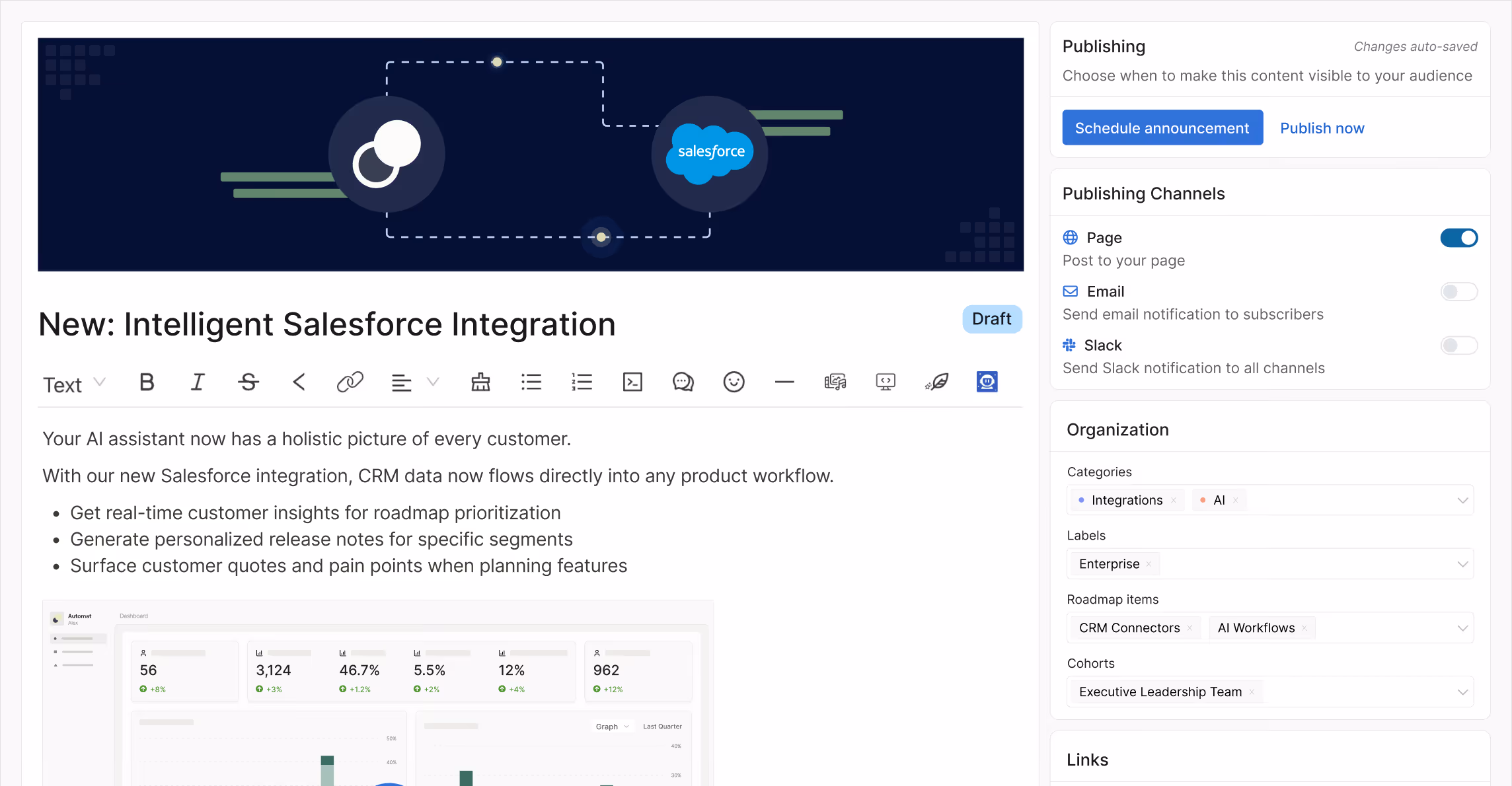The image size is (1512, 786).
Task: Insert a code block with terminal icon
Action: tap(632, 382)
